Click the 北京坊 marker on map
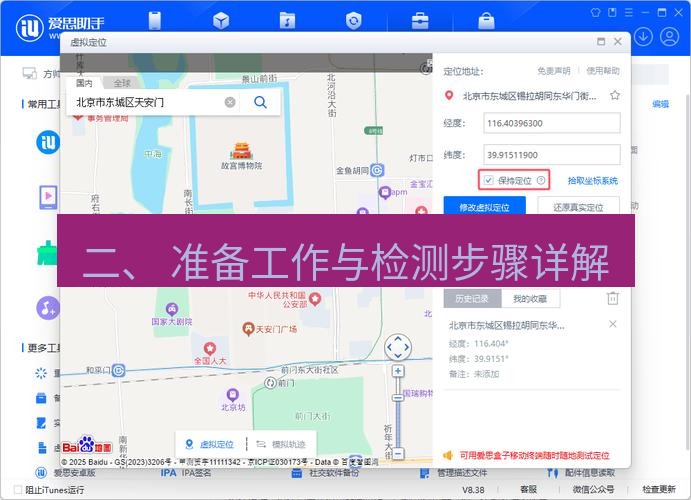The image size is (691, 500). 232,394
